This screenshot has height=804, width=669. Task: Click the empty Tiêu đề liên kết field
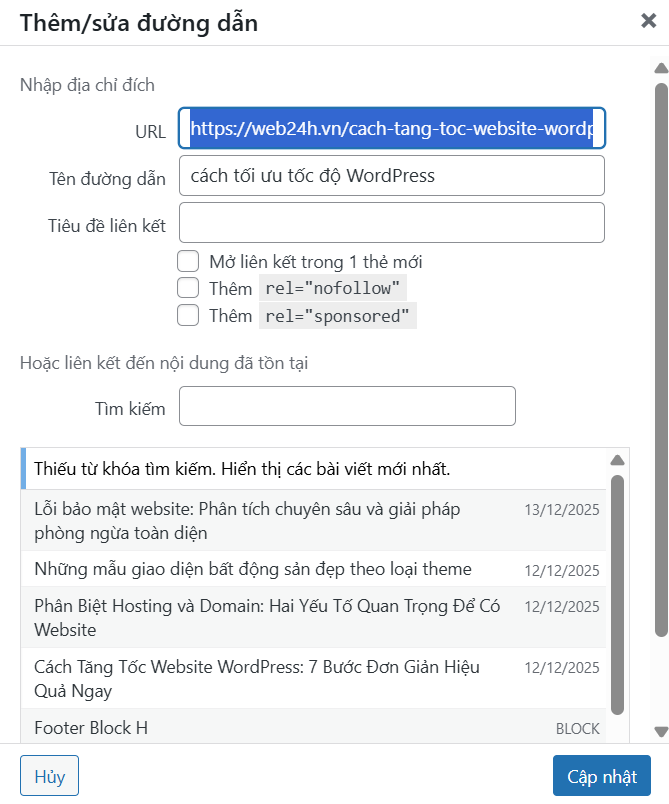point(390,222)
